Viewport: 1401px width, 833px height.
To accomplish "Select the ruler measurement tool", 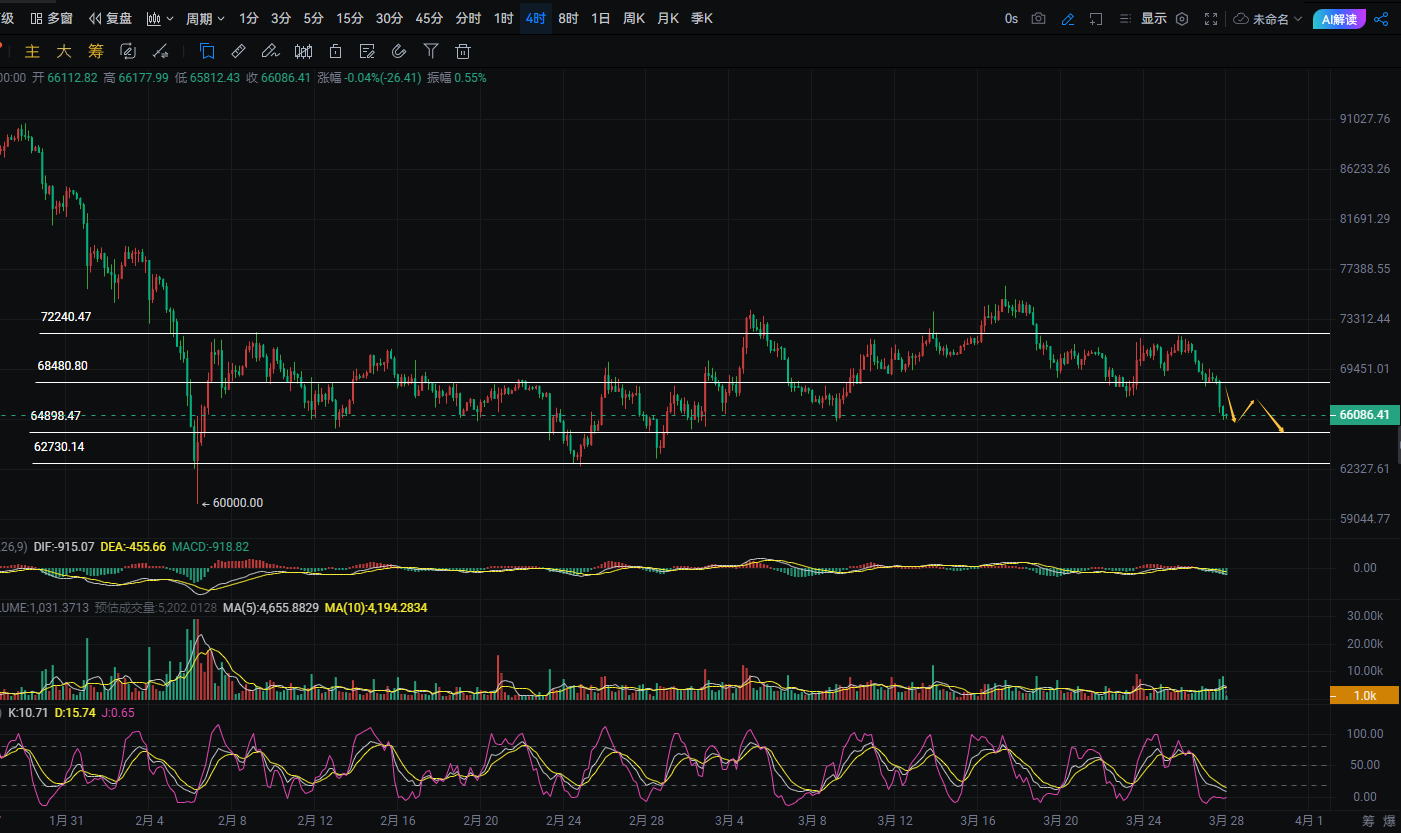I will (238, 51).
